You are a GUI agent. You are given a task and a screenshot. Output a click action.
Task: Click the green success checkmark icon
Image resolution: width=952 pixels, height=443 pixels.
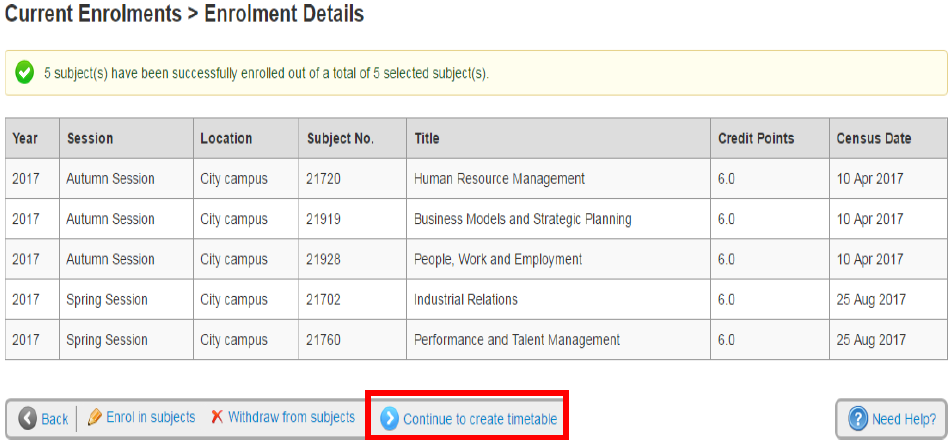[24, 73]
